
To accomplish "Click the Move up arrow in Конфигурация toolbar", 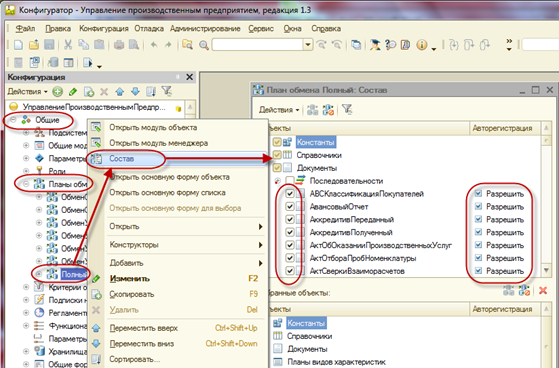I will [120, 92].
